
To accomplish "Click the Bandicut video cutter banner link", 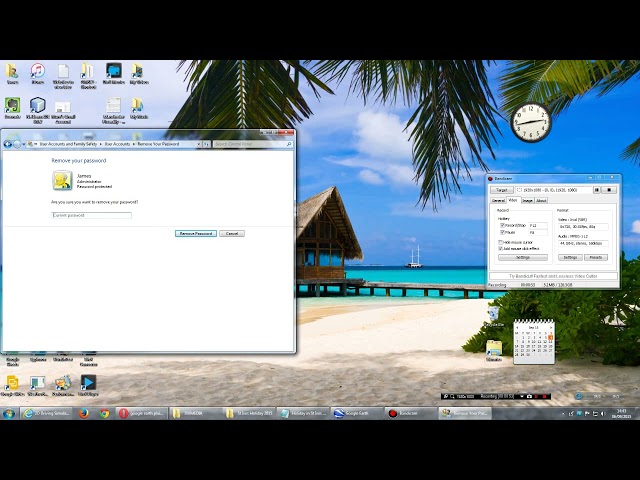I will tap(553, 276).
